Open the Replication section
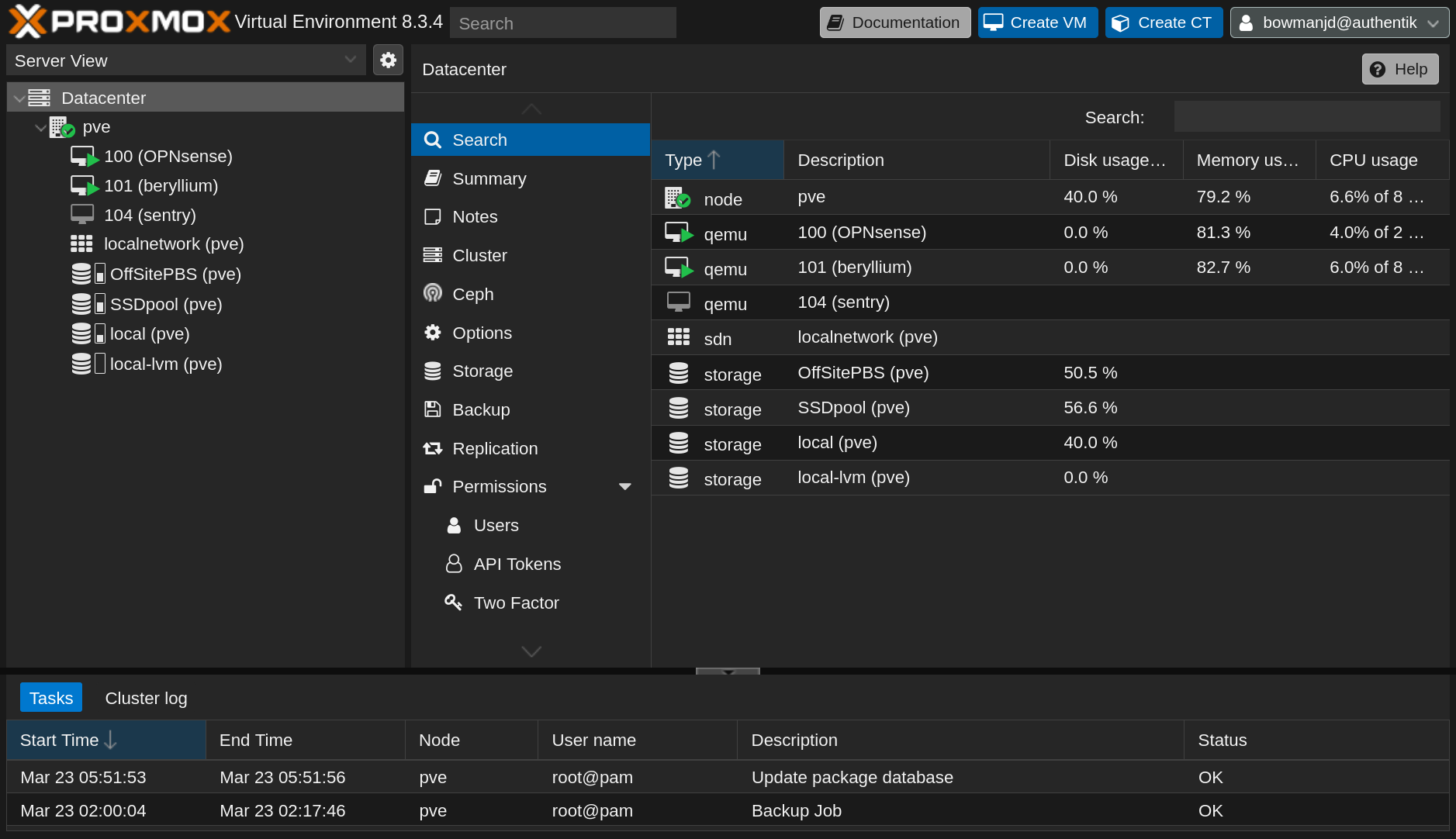This screenshot has height=839, width=1456. pyautogui.click(x=494, y=448)
